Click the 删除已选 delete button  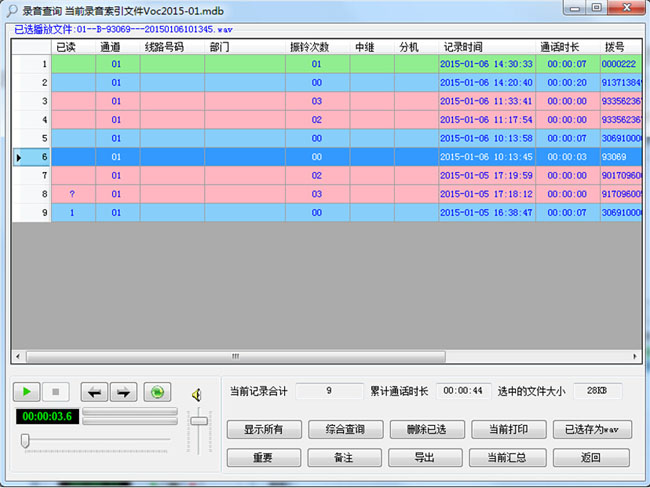(425, 430)
